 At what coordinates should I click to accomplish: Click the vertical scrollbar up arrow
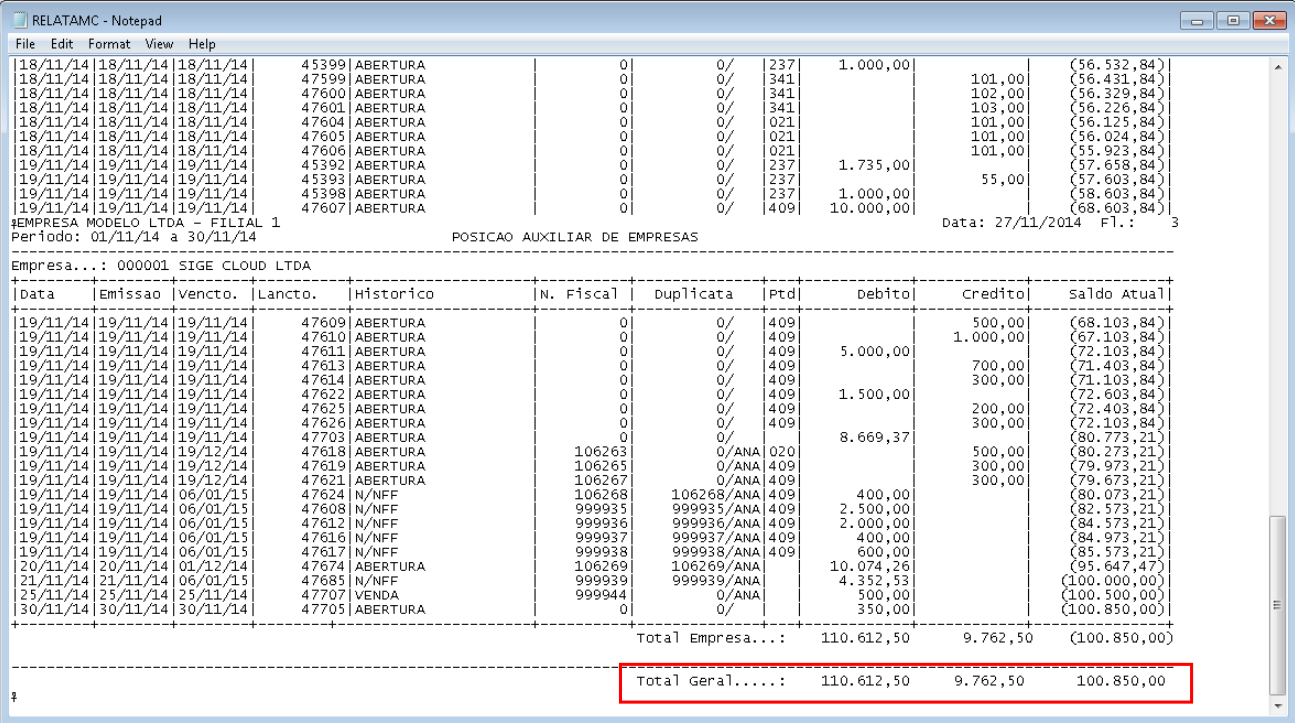pyautogui.click(x=1276, y=67)
